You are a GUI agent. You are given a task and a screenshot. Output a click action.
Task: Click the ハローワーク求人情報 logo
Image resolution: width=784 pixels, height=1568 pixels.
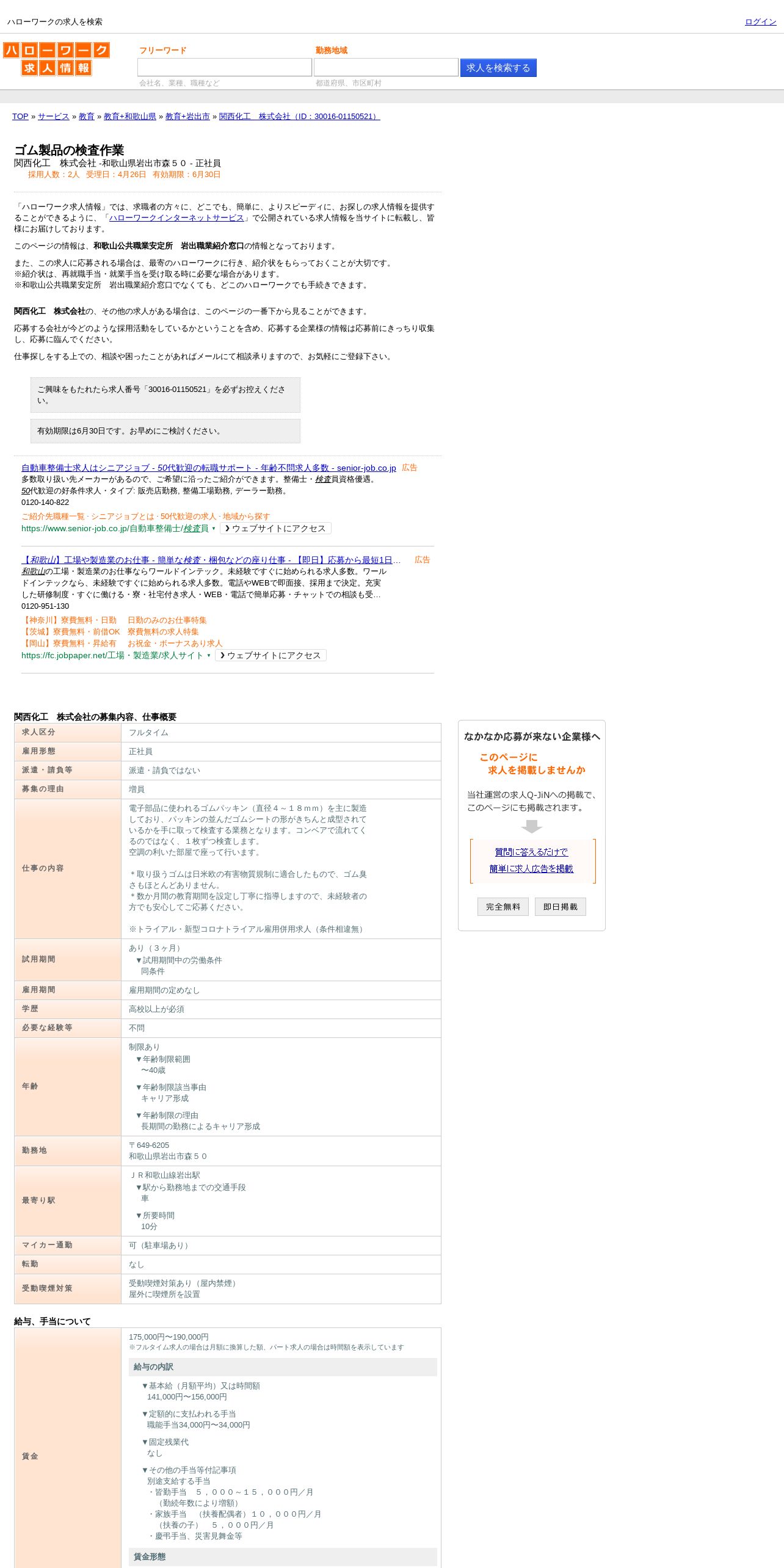[56, 59]
